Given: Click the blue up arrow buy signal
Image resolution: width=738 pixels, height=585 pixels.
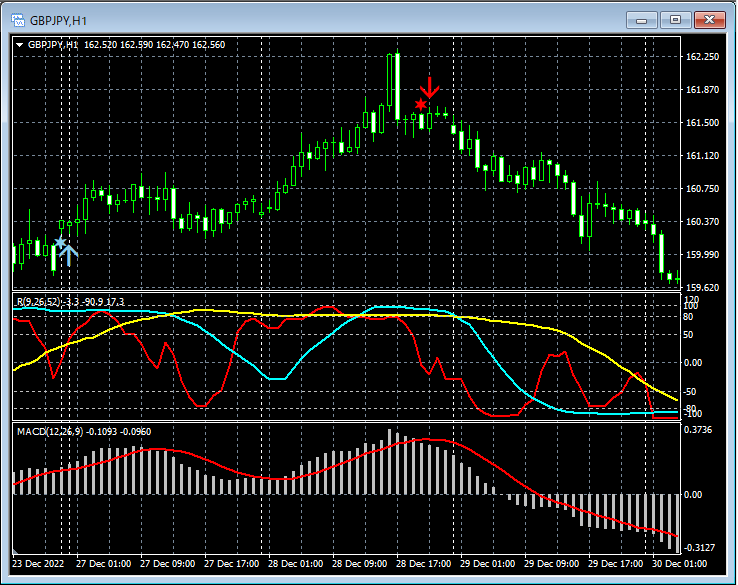Looking at the screenshot, I should (70, 252).
